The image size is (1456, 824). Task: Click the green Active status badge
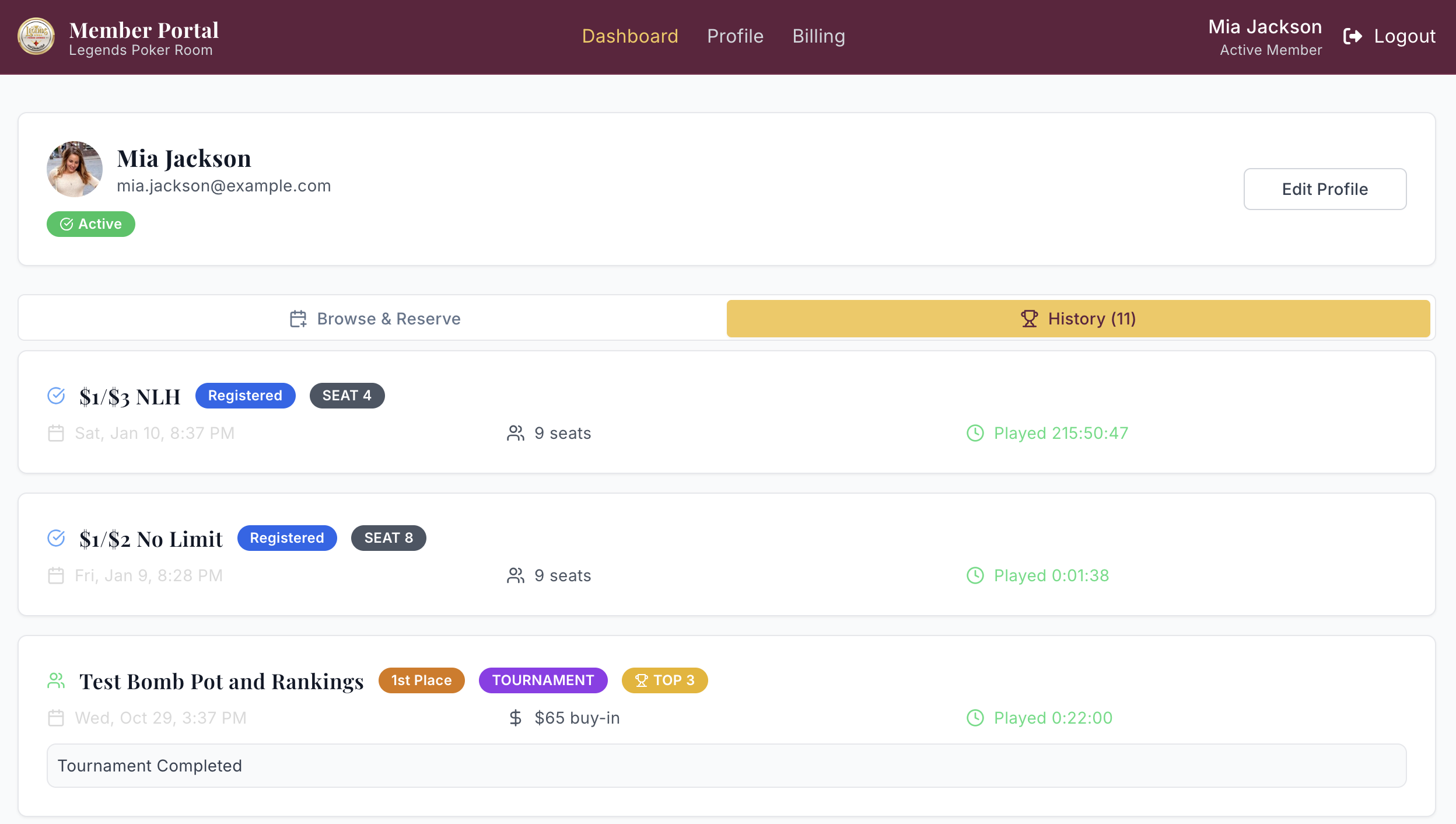tap(91, 224)
